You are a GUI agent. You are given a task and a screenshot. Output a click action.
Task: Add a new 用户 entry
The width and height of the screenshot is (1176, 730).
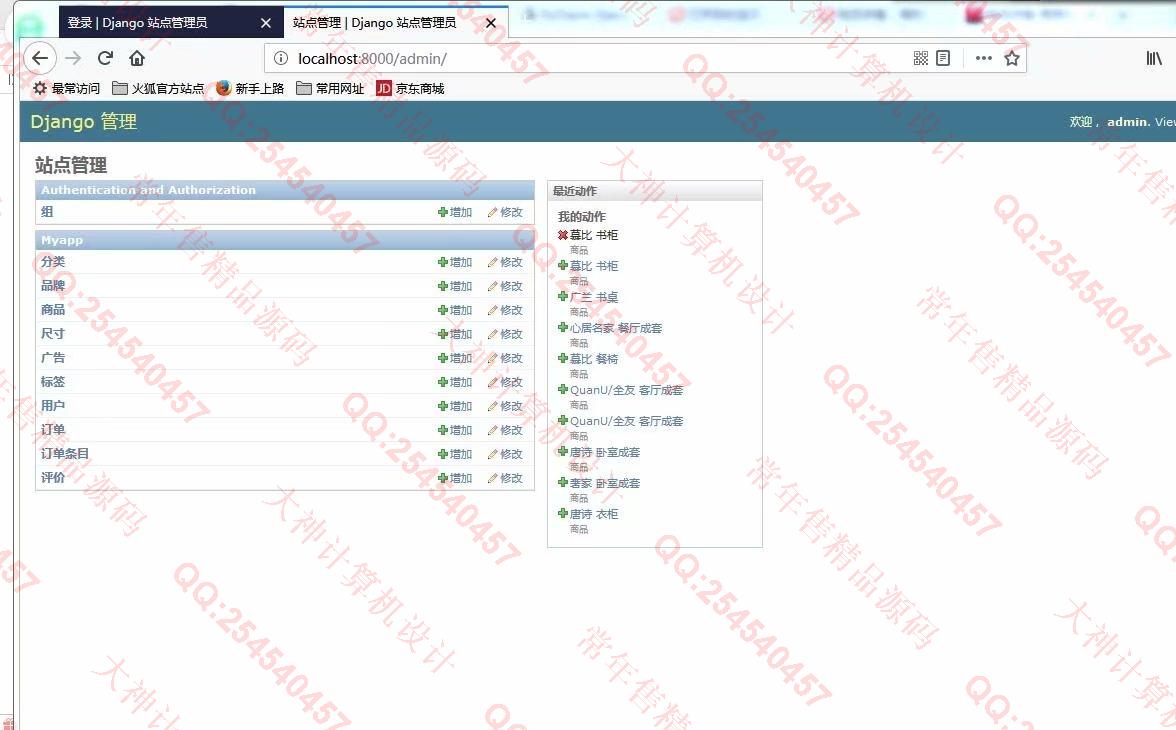point(454,406)
